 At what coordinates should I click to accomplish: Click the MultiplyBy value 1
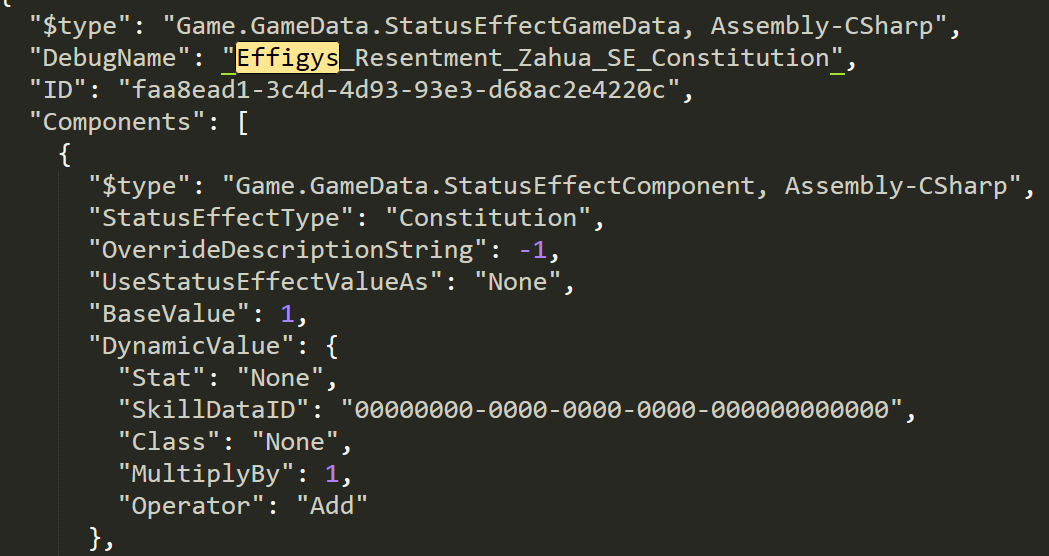coord(332,474)
